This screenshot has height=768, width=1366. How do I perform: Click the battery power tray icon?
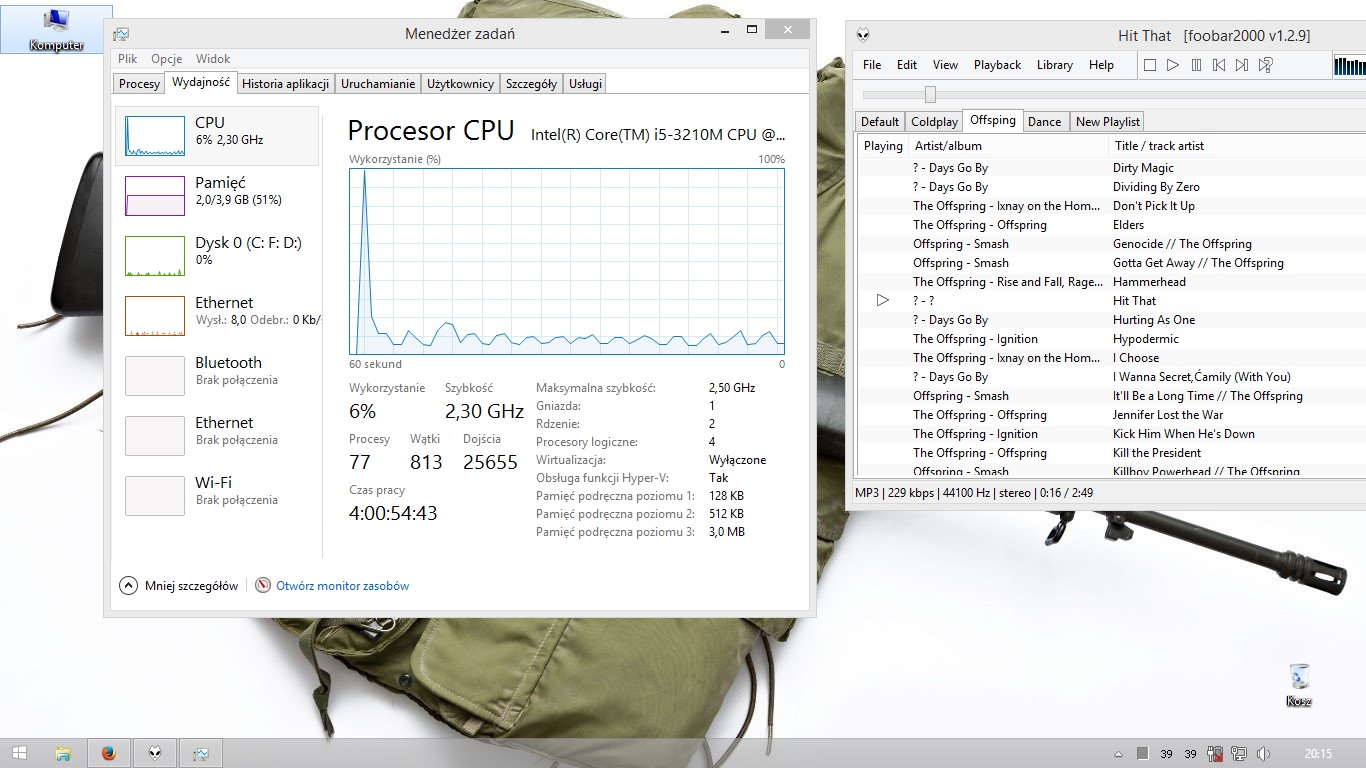point(1216,754)
